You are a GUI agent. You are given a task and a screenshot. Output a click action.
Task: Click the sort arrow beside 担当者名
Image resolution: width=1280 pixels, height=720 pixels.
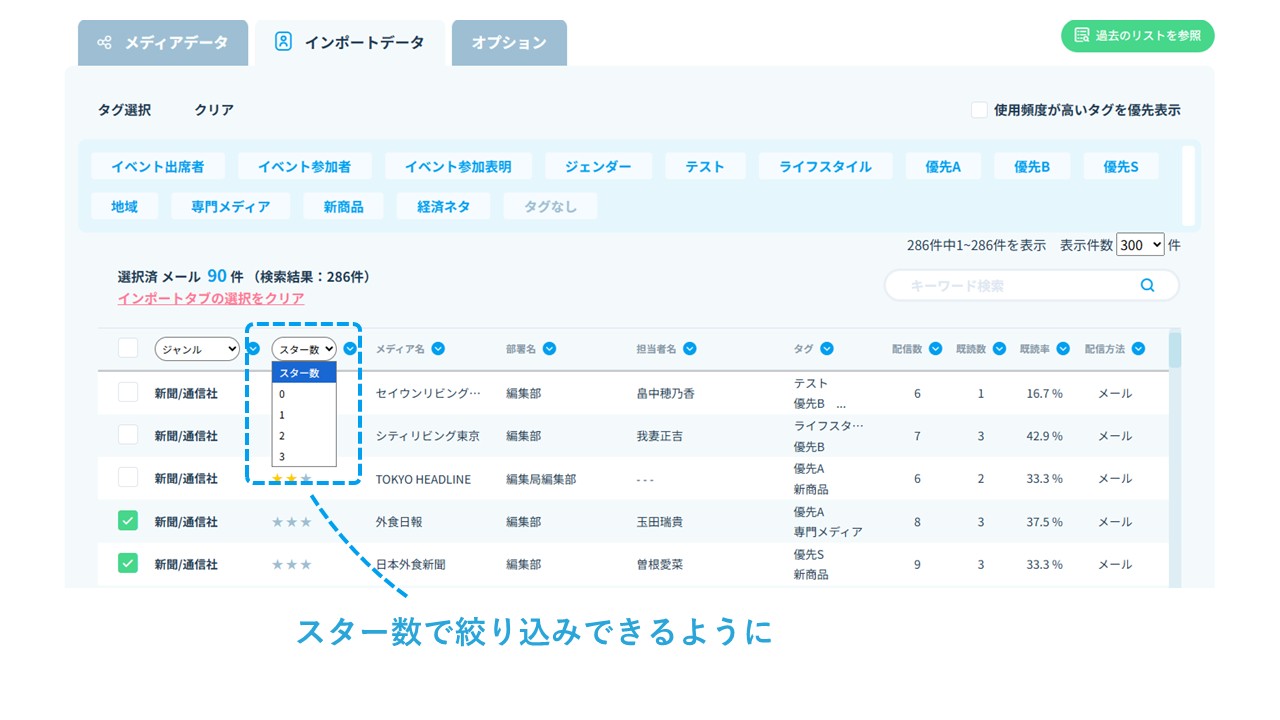pyautogui.click(x=689, y=349)
